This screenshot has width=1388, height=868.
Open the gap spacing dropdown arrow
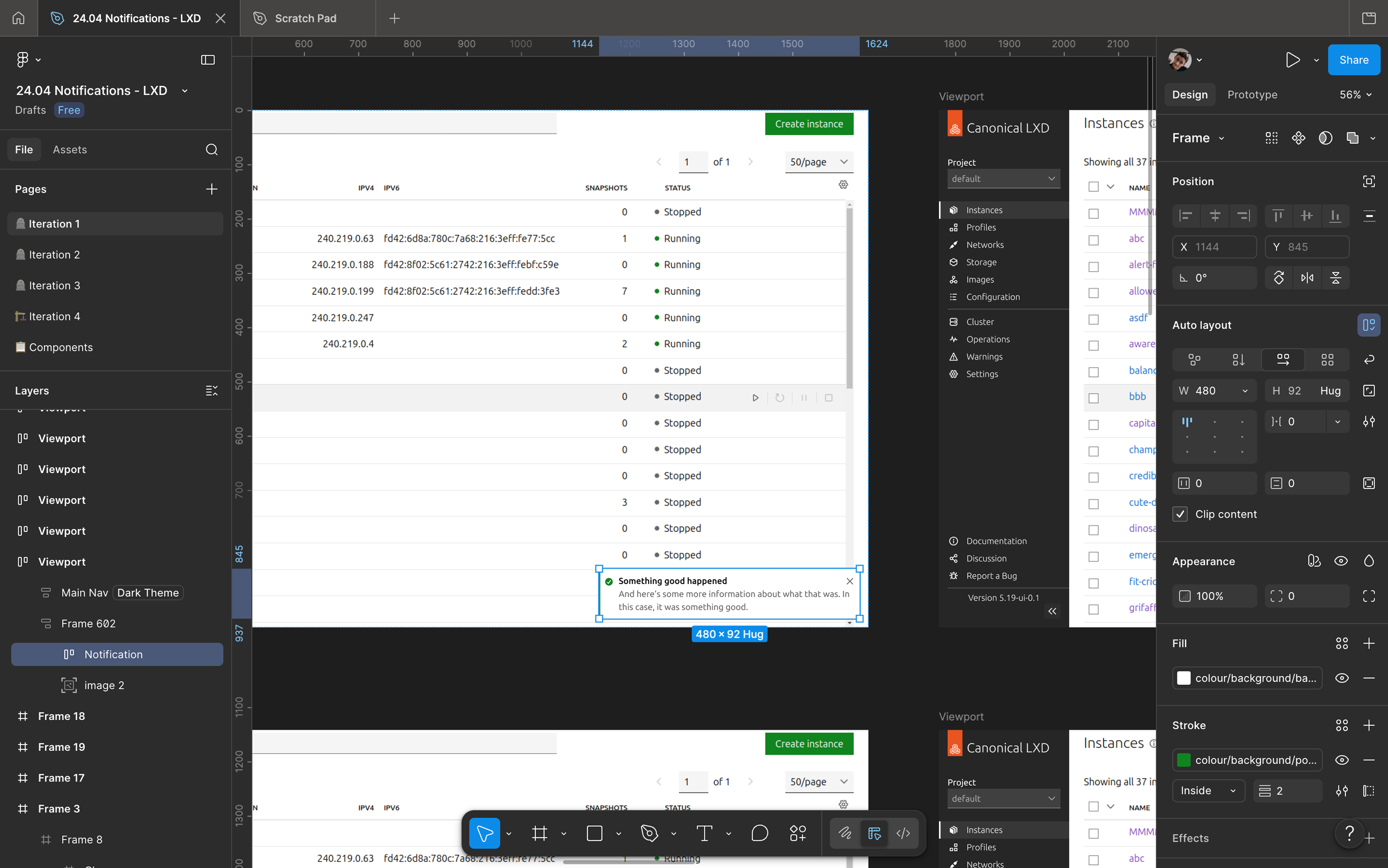click(1338, 422)
